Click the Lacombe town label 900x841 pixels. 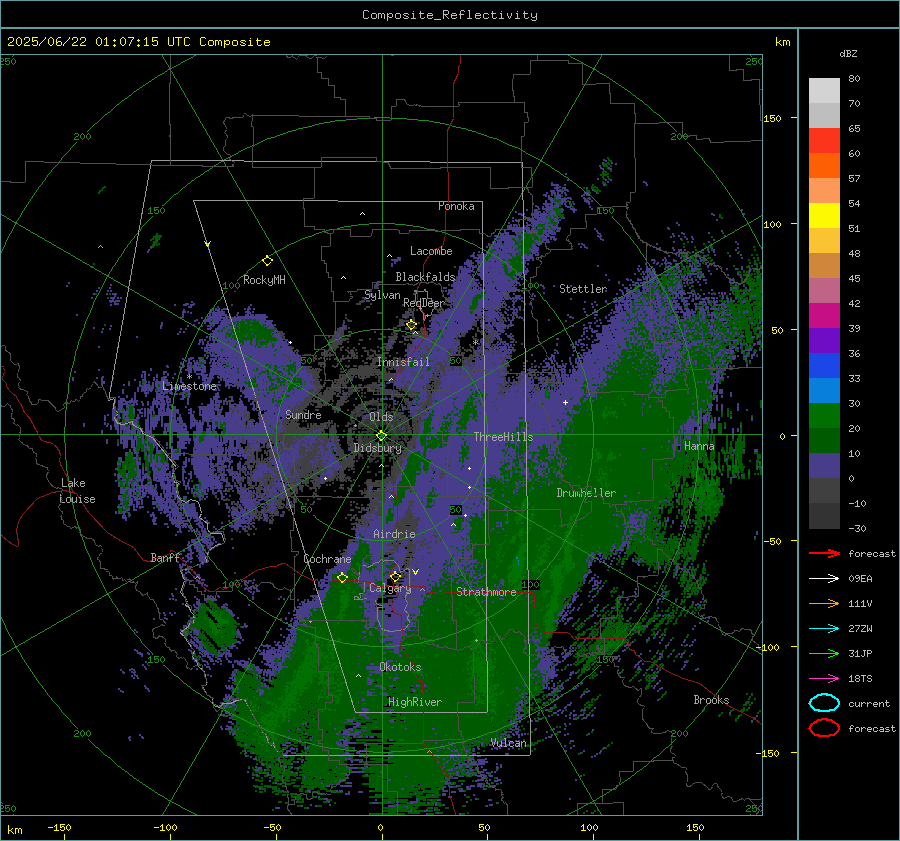coord(431,251)
